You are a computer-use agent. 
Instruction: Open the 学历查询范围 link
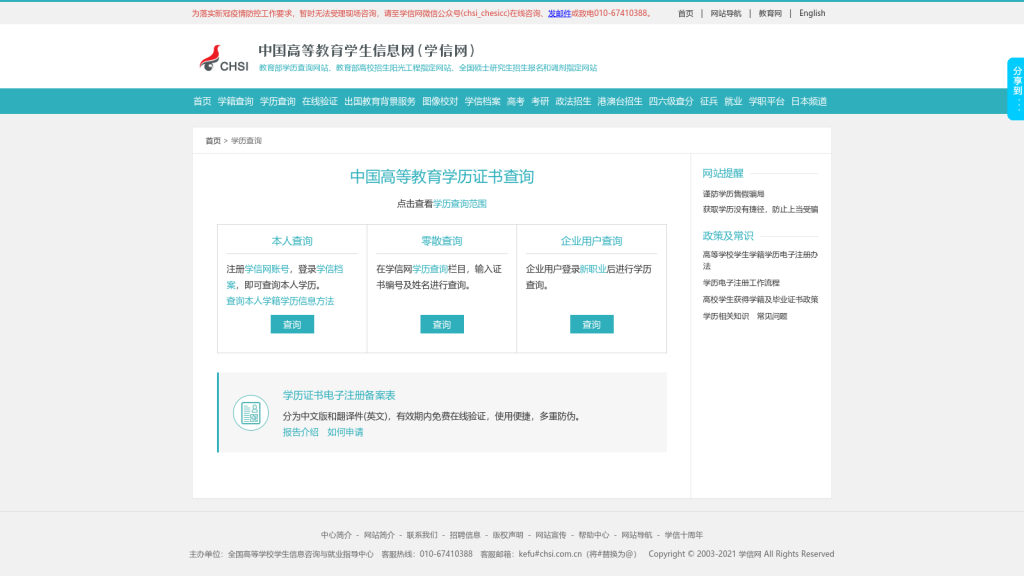tap(460, 204)
